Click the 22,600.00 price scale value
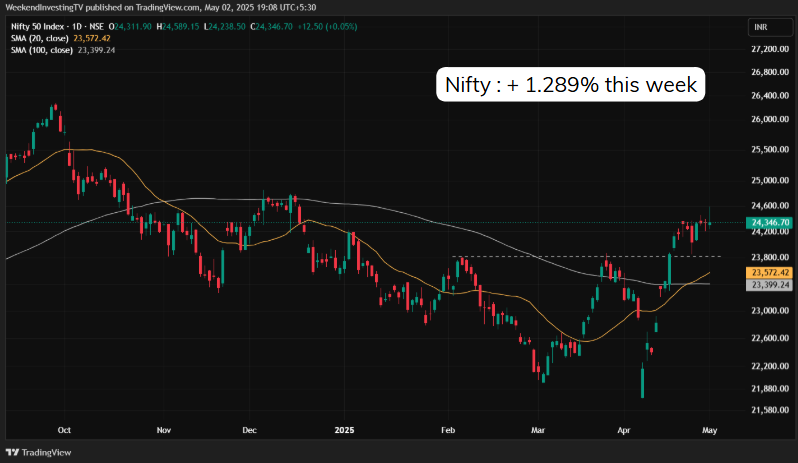The image size is (798, 463). click(770, 338)
